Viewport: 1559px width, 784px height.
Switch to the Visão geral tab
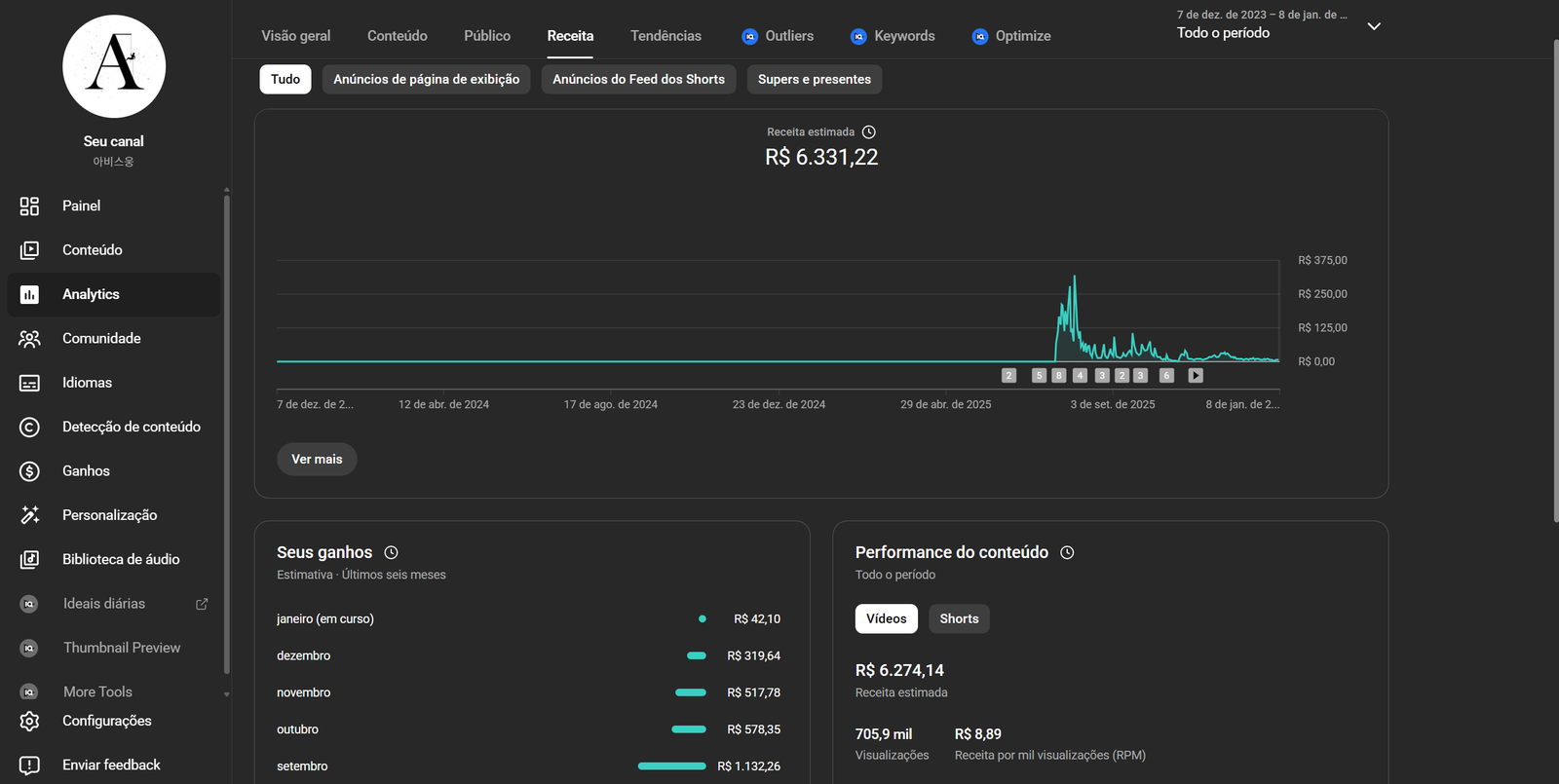click(x=295, y=36)
